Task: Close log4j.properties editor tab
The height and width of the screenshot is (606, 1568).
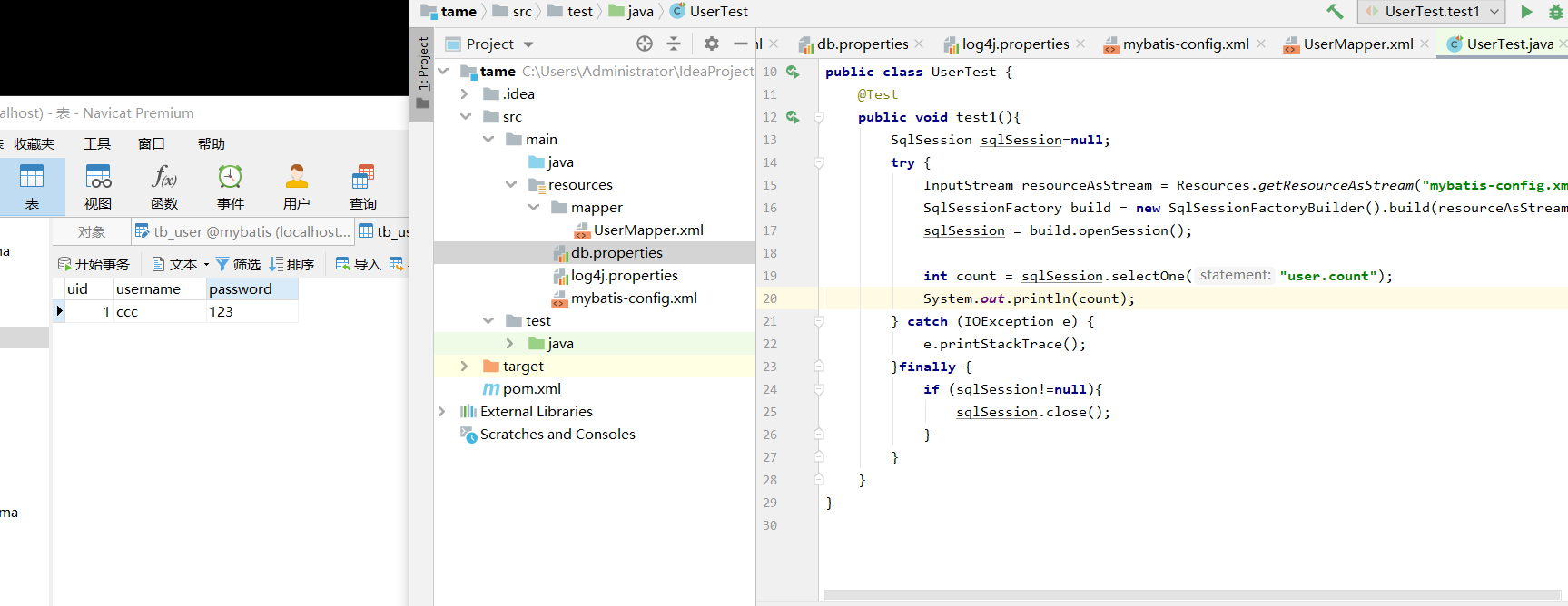Action: coord(1080,44)
